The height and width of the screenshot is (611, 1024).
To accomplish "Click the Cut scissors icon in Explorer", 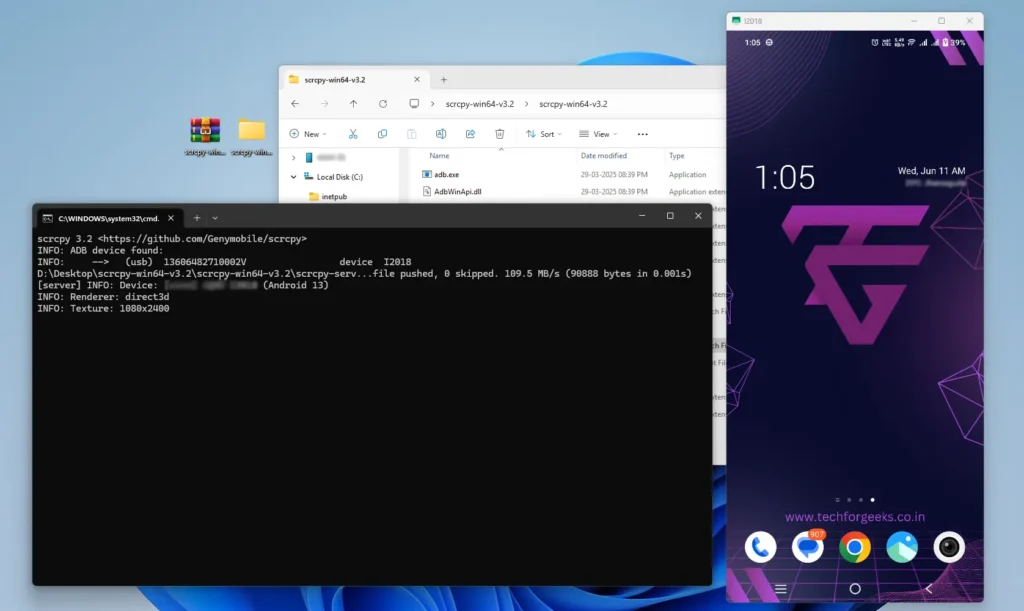I will point(353,134).
